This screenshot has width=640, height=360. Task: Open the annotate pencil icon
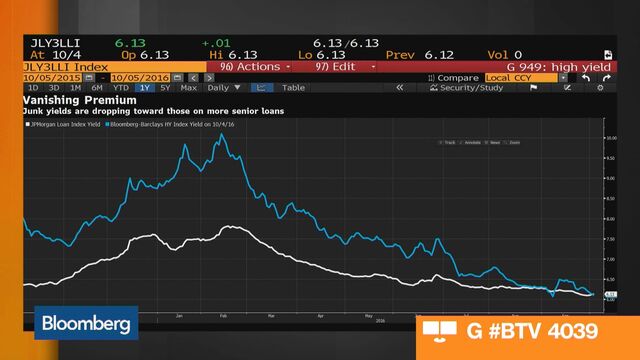click(567, 88)
